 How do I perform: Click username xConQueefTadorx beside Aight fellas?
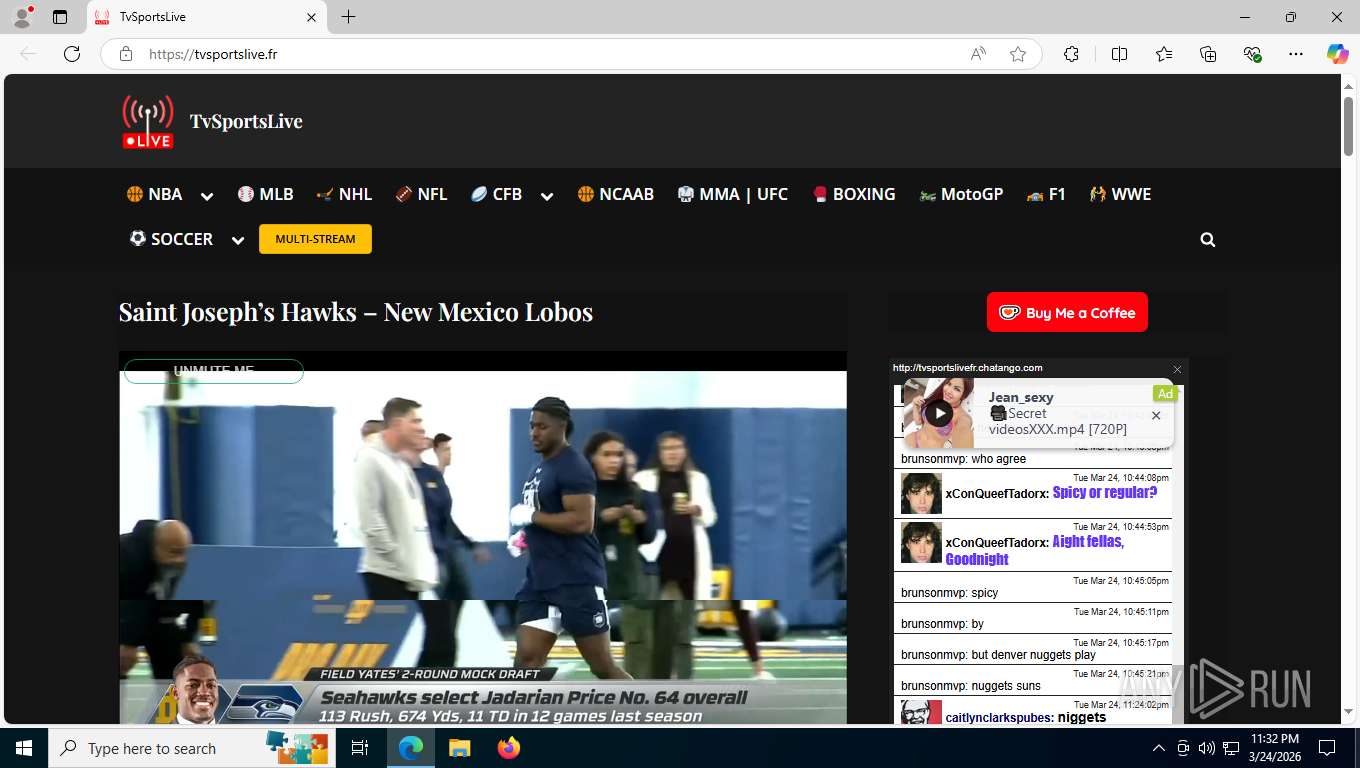997,542
